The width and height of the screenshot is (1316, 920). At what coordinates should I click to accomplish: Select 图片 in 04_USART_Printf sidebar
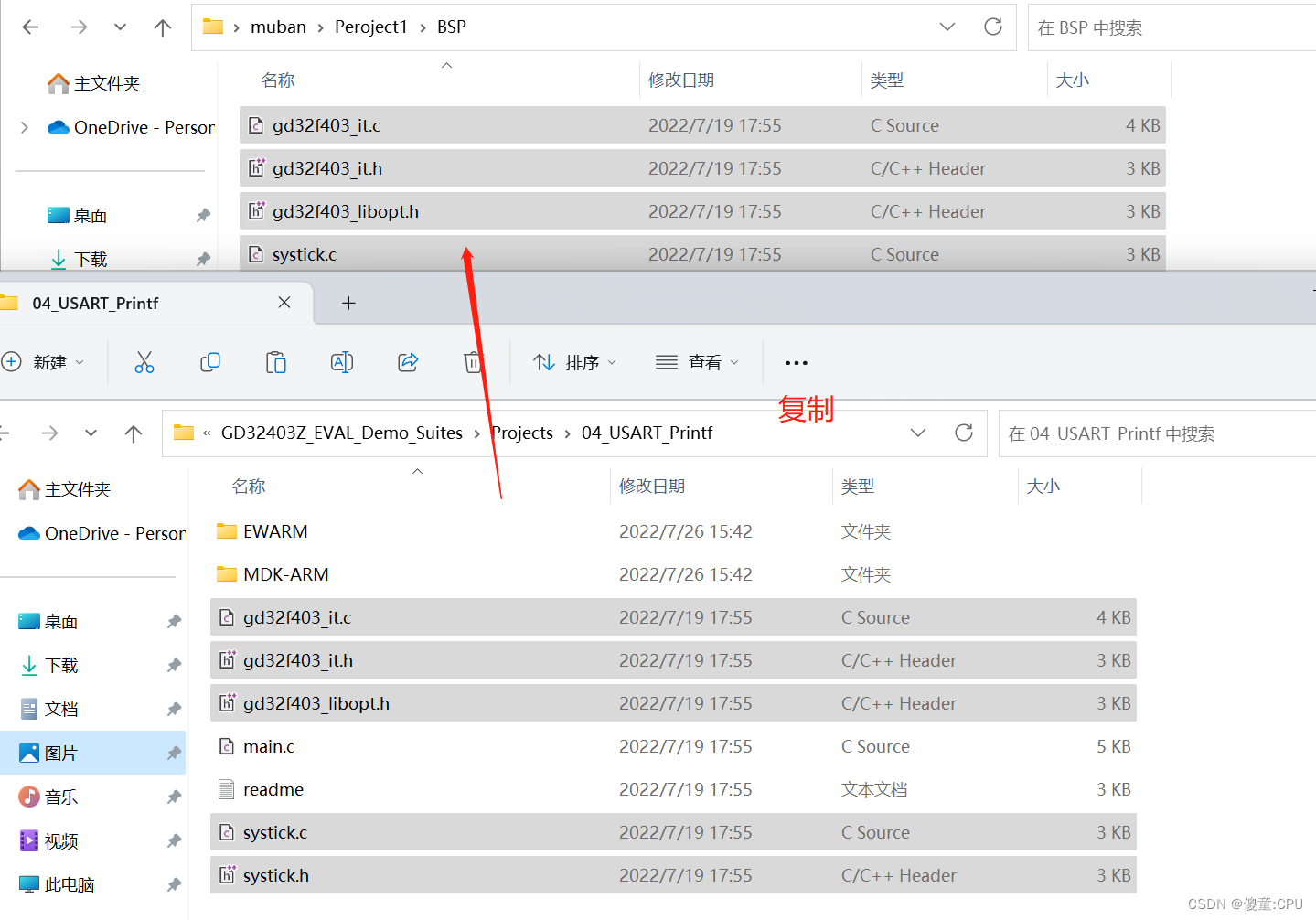[92, 753]
